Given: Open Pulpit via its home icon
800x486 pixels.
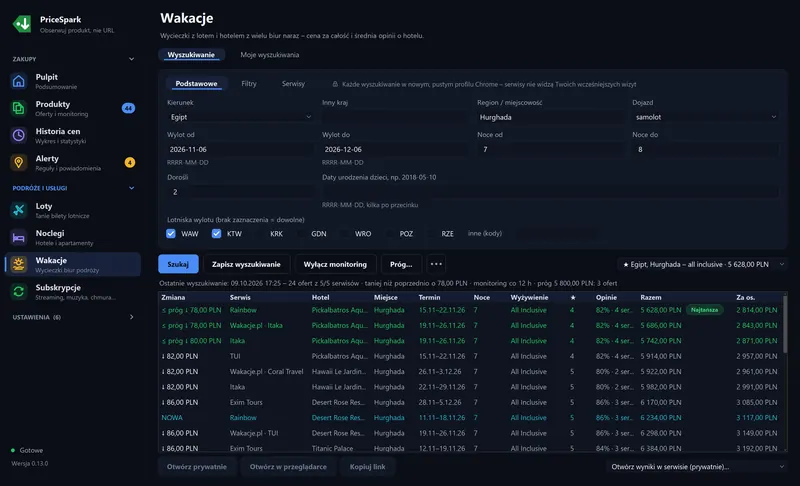Looking at the screenshot, I should pyautogui.click(x=19, y=81).
